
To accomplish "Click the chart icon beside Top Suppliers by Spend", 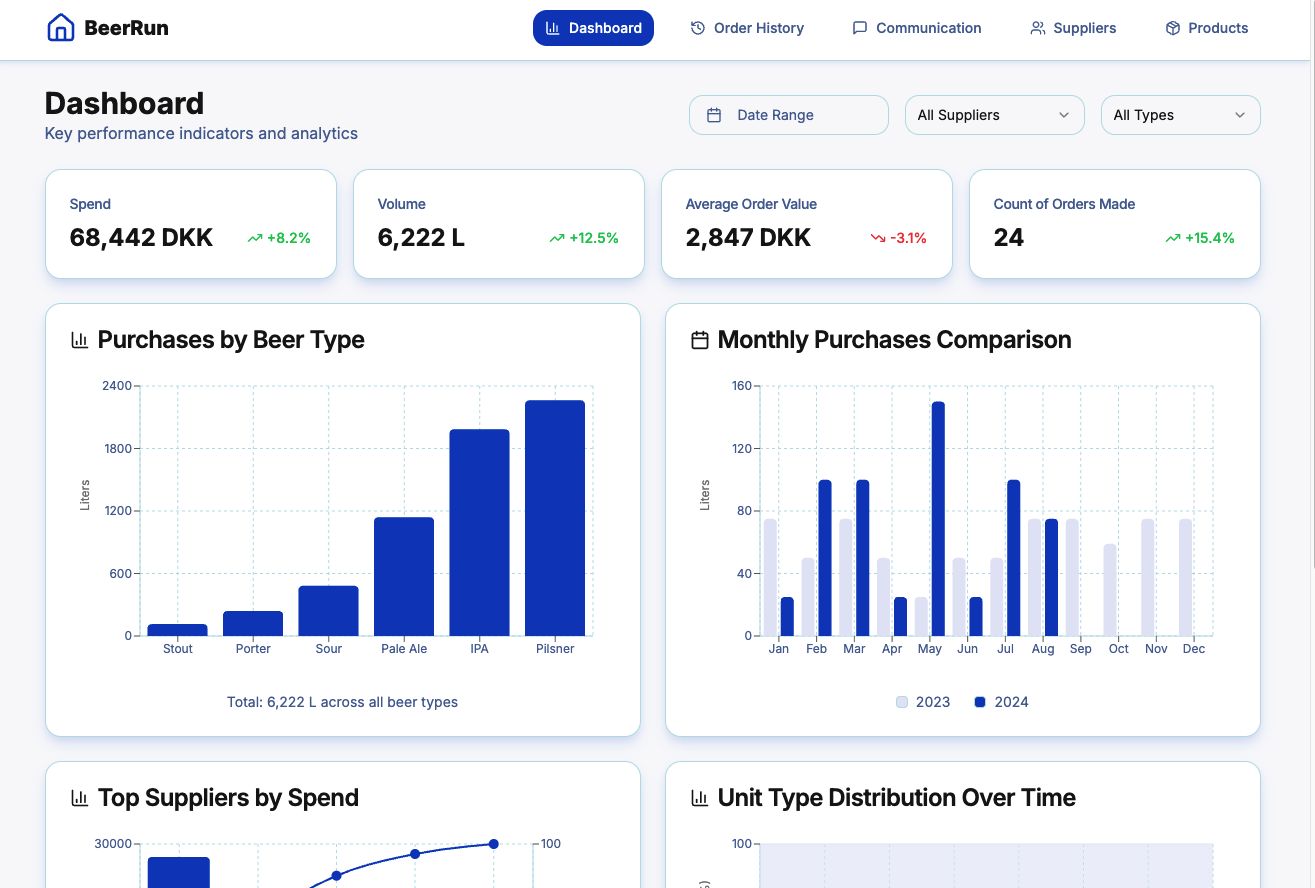I will pos(78,798).
